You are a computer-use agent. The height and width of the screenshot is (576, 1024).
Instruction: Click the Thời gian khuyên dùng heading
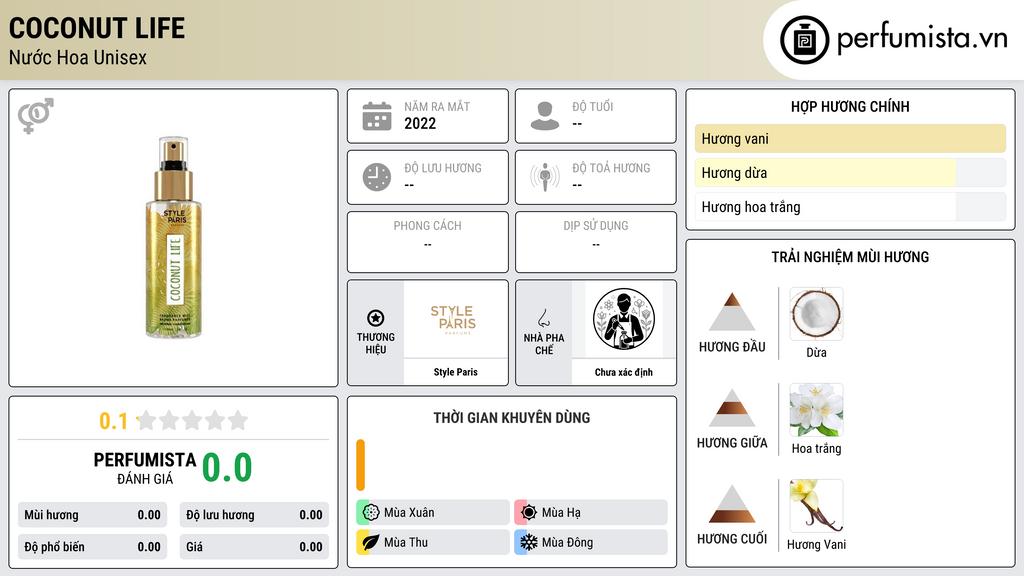tap(511, 417)
